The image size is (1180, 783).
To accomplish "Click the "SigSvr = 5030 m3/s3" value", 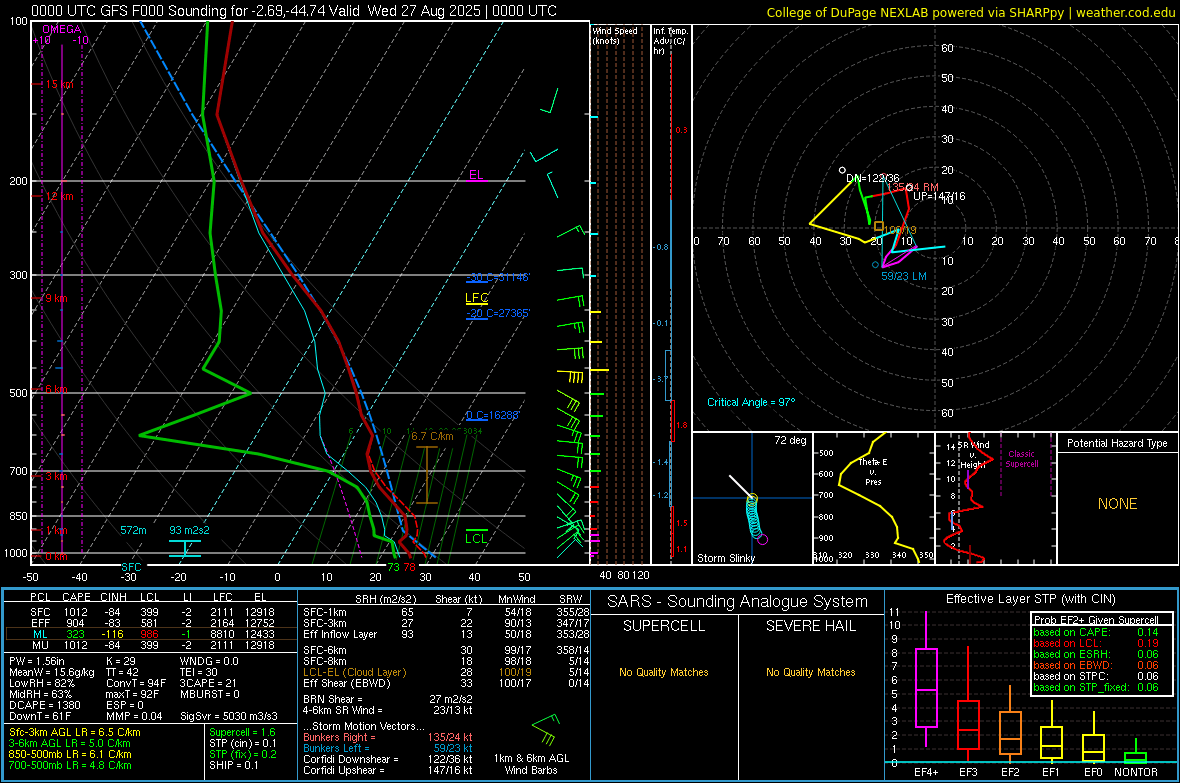I will tap(229, 716).
